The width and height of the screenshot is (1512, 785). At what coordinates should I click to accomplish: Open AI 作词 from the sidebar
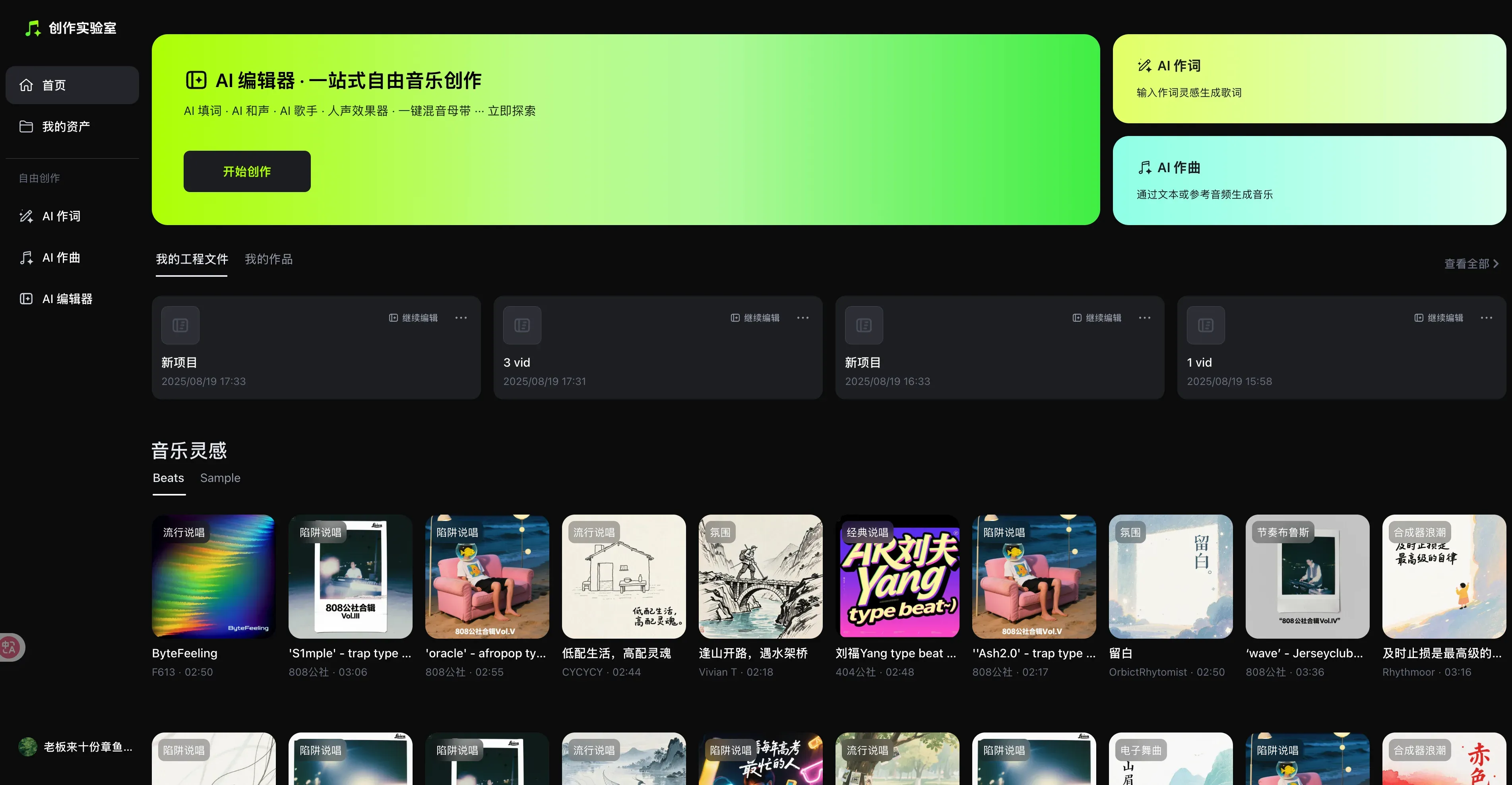pyautogui.click(x=61, y=216)
